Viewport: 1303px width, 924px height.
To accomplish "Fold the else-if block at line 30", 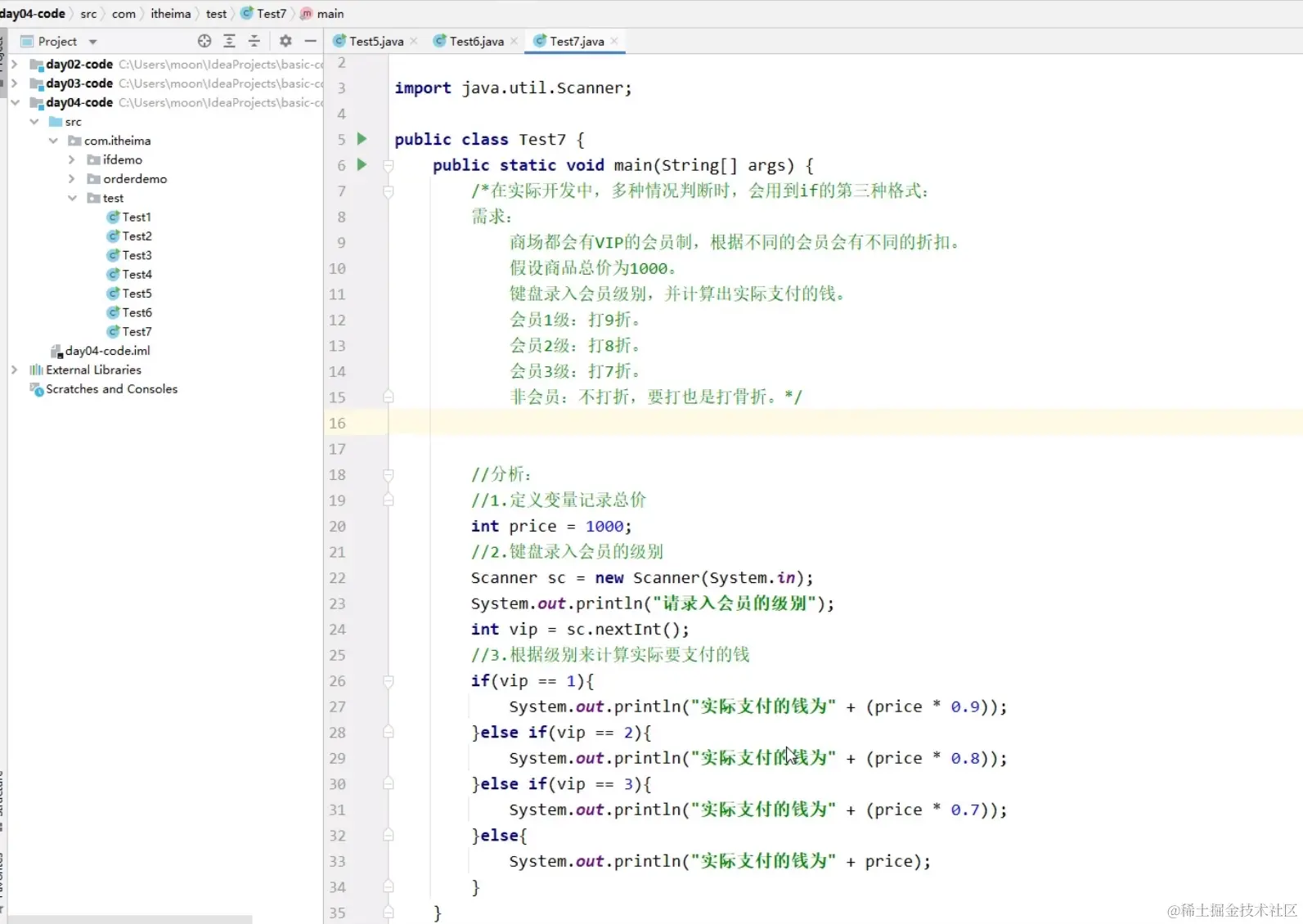I will [x=389, y=784].
